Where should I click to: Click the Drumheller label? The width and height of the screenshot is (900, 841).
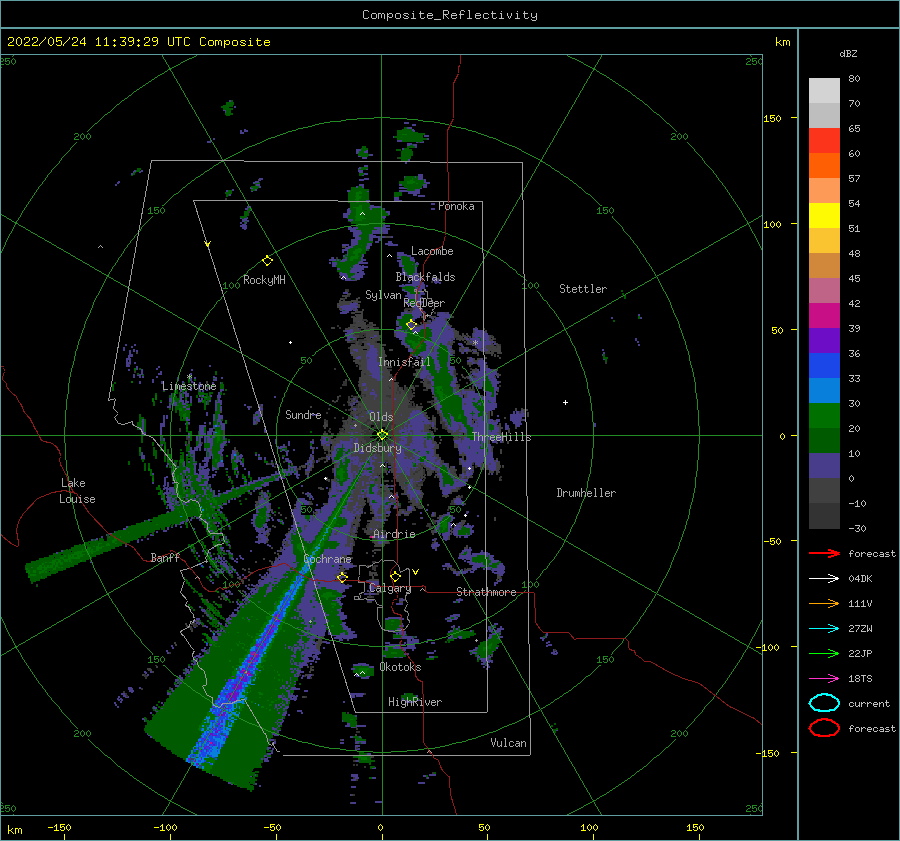coord(586,493)
